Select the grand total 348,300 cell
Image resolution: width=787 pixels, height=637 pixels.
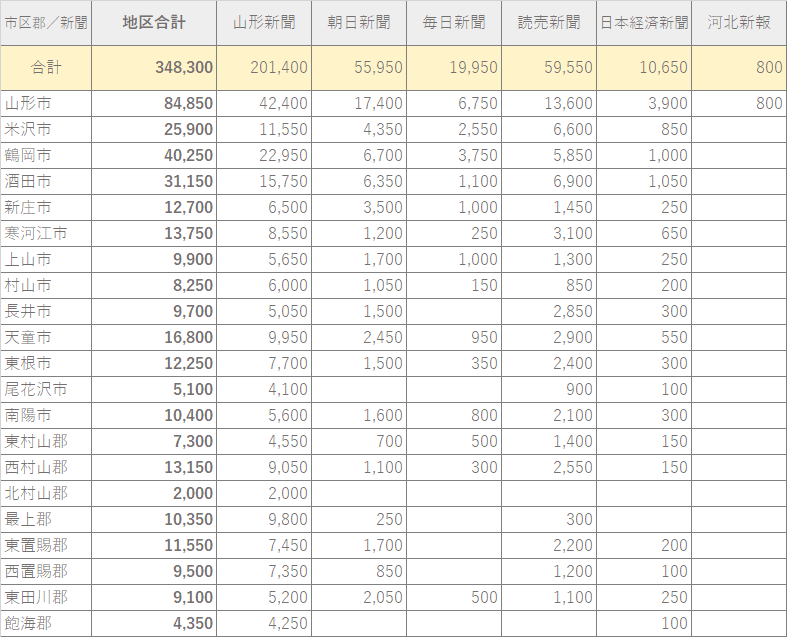pos(154,68)
